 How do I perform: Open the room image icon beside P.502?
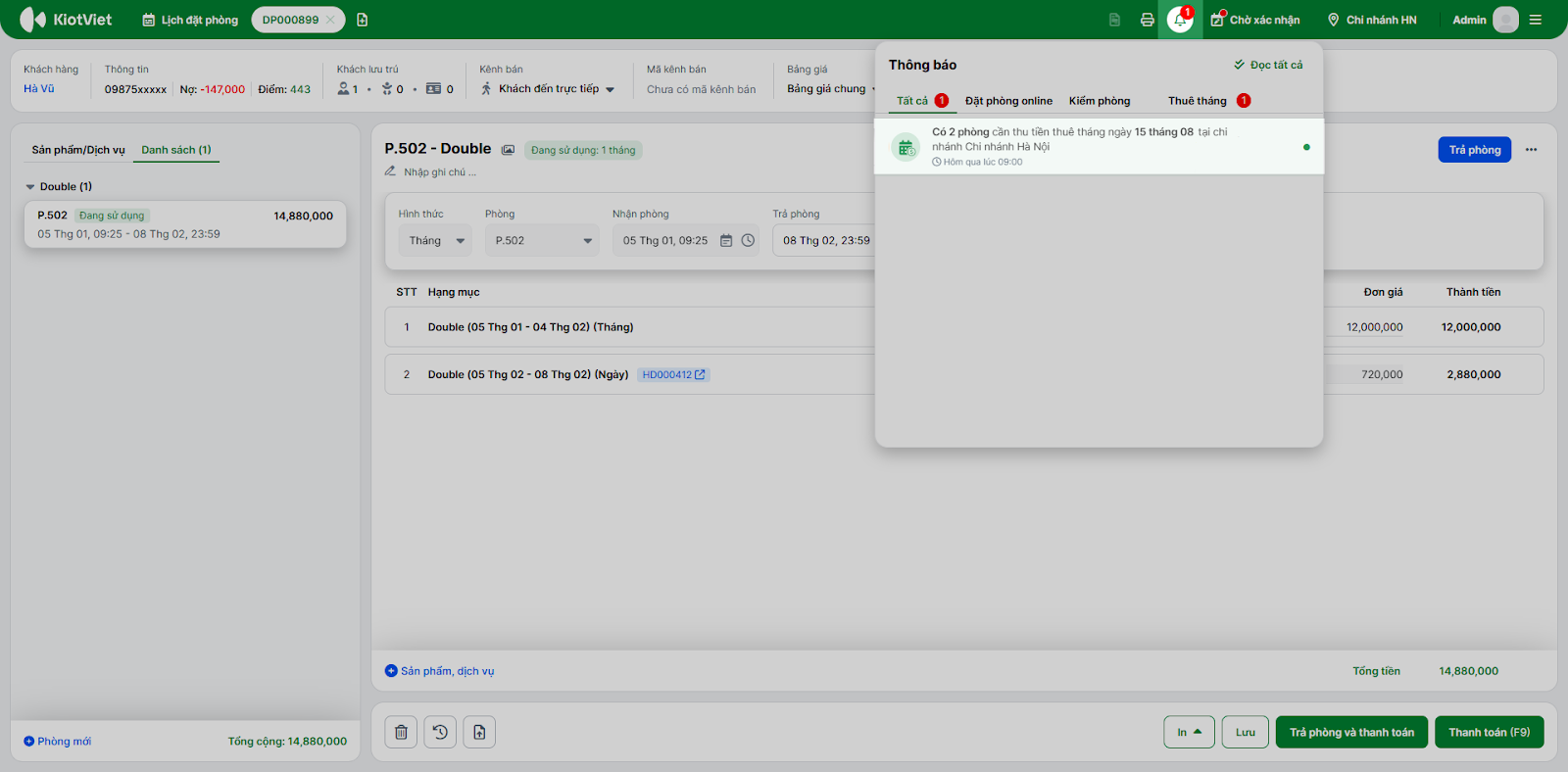(x=508, y=150)
